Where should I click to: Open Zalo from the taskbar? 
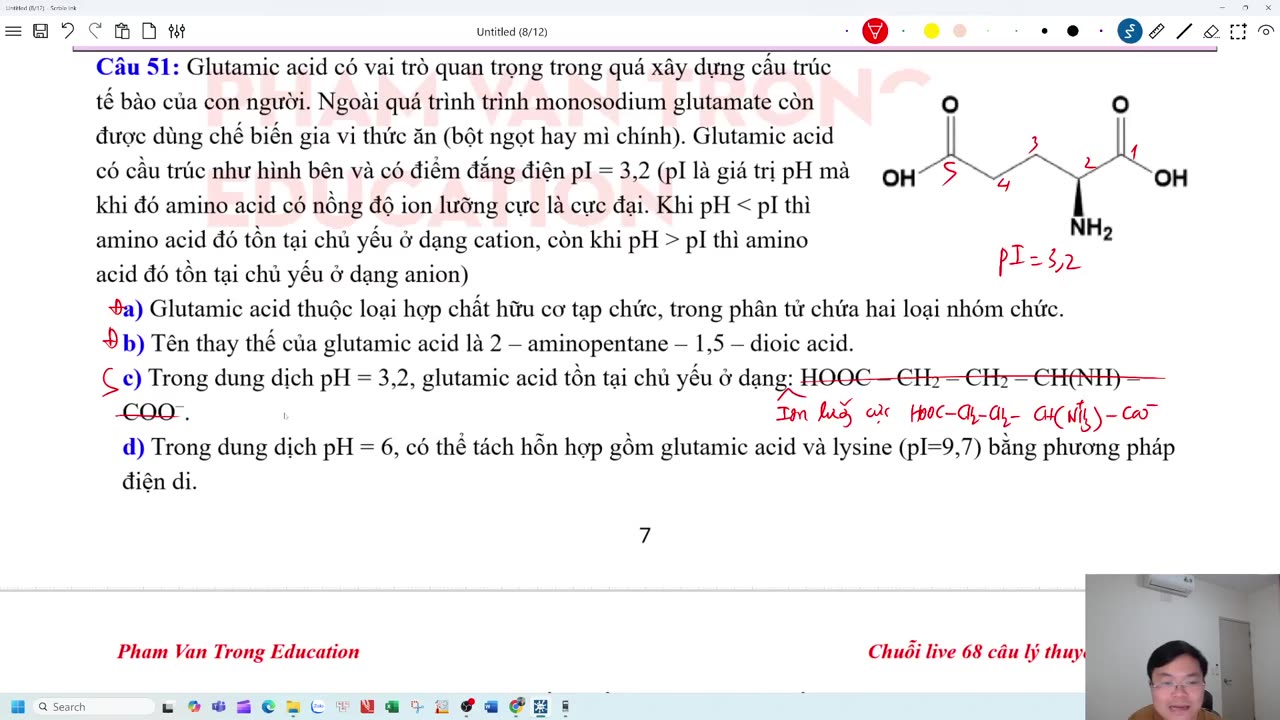click(317, 707)
